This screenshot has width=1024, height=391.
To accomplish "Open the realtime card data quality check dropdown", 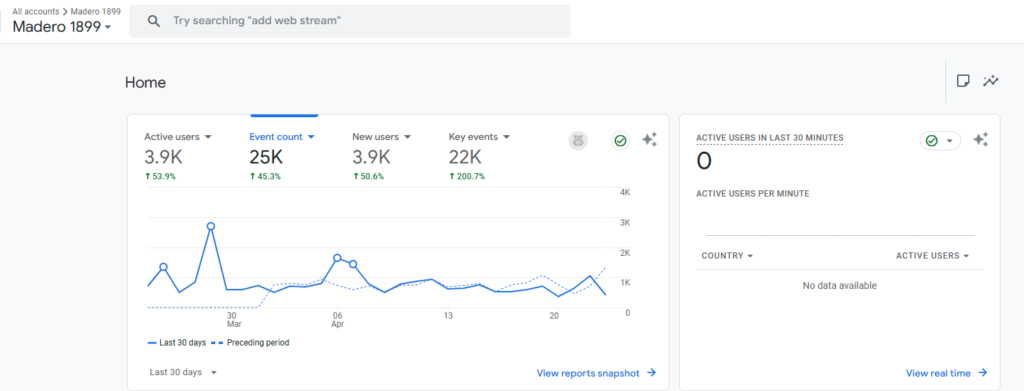I will [x=940, y=140].
